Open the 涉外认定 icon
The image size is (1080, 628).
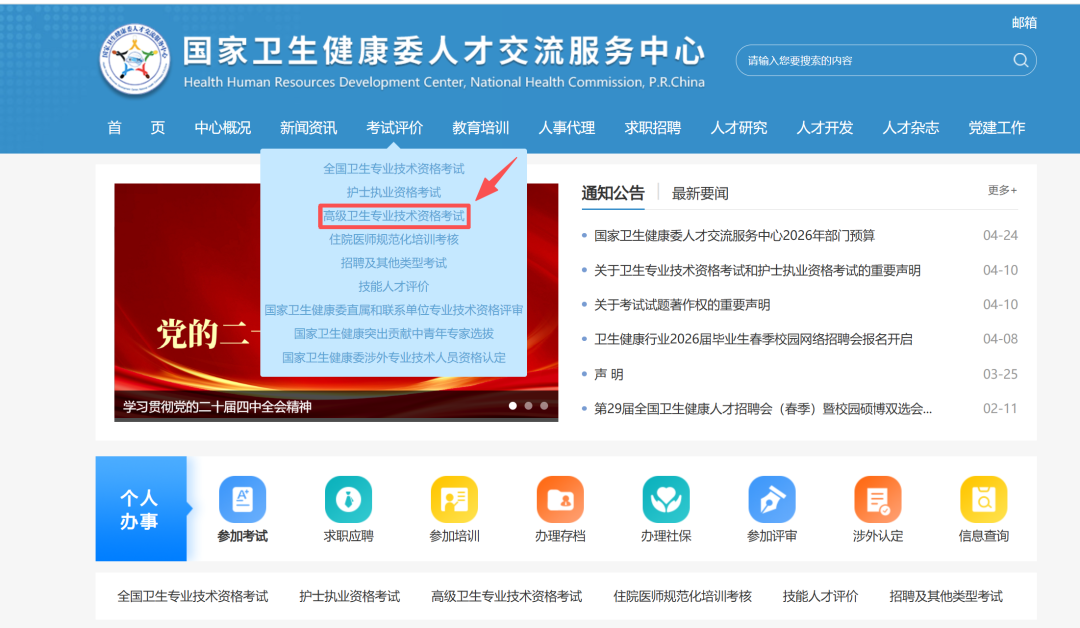click(878, 499)
